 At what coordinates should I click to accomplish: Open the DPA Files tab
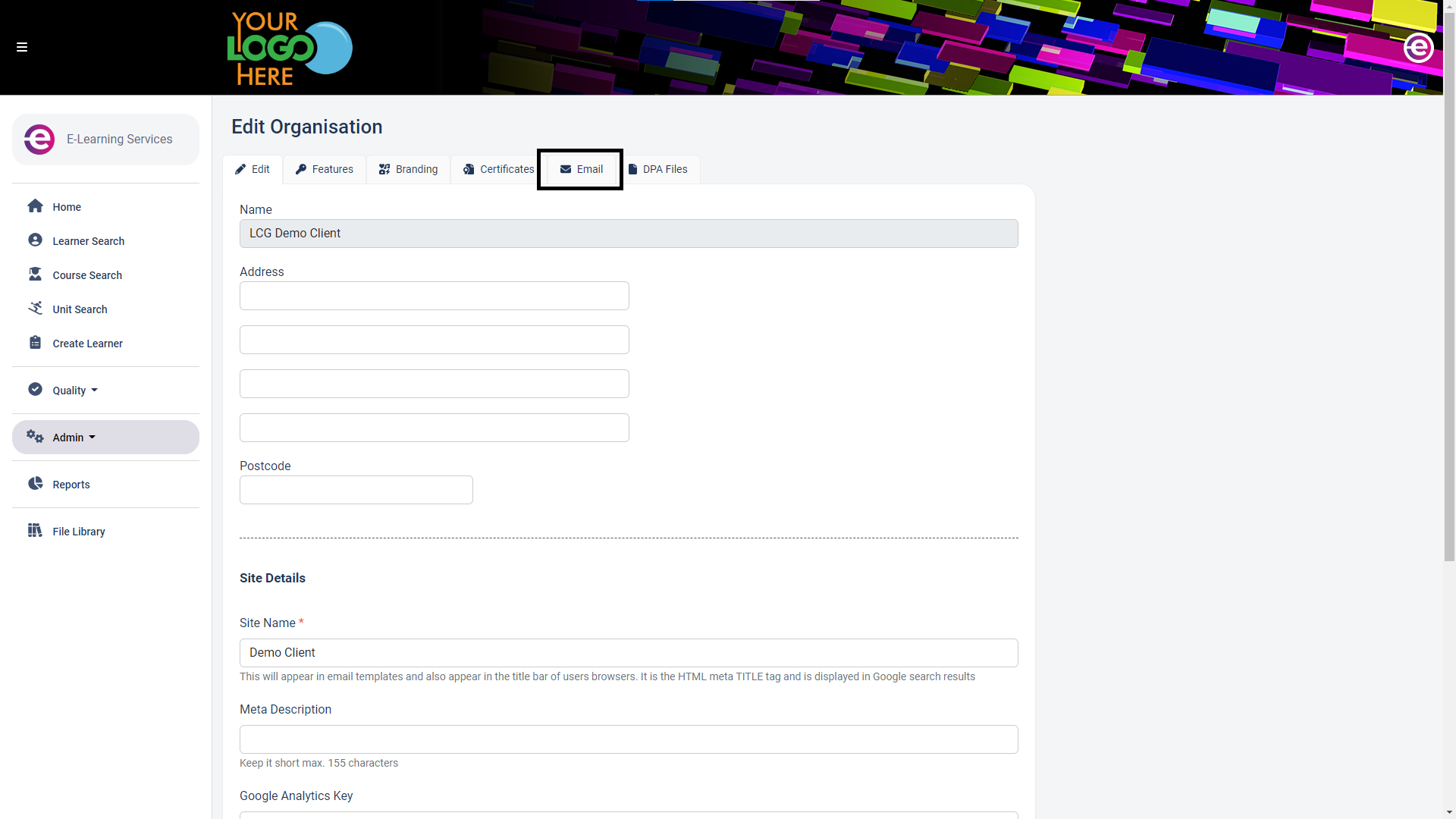[x=658, y=169]
